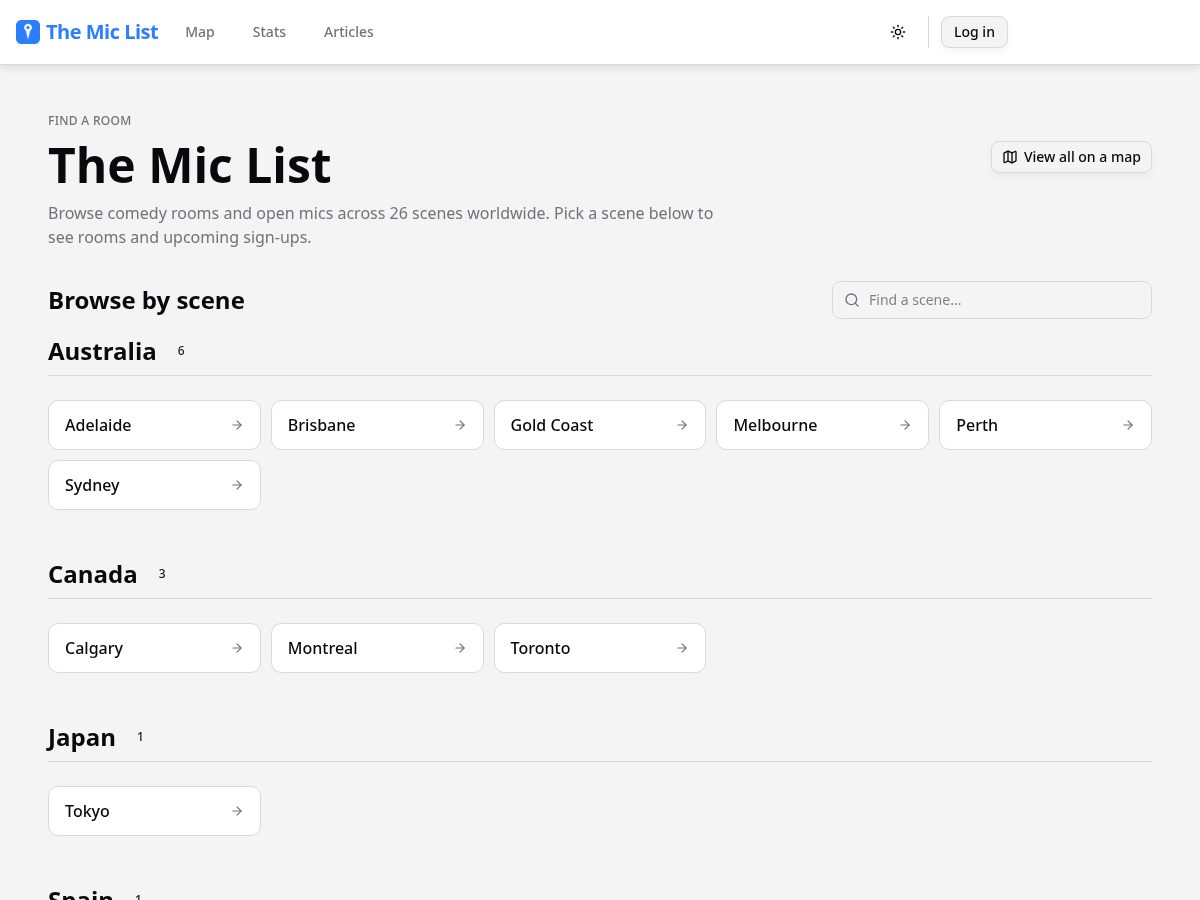The height and width of the screenshot is (900, 1200).
Task: Click the arrow icon on Sydney card
Action: (237, 485)
